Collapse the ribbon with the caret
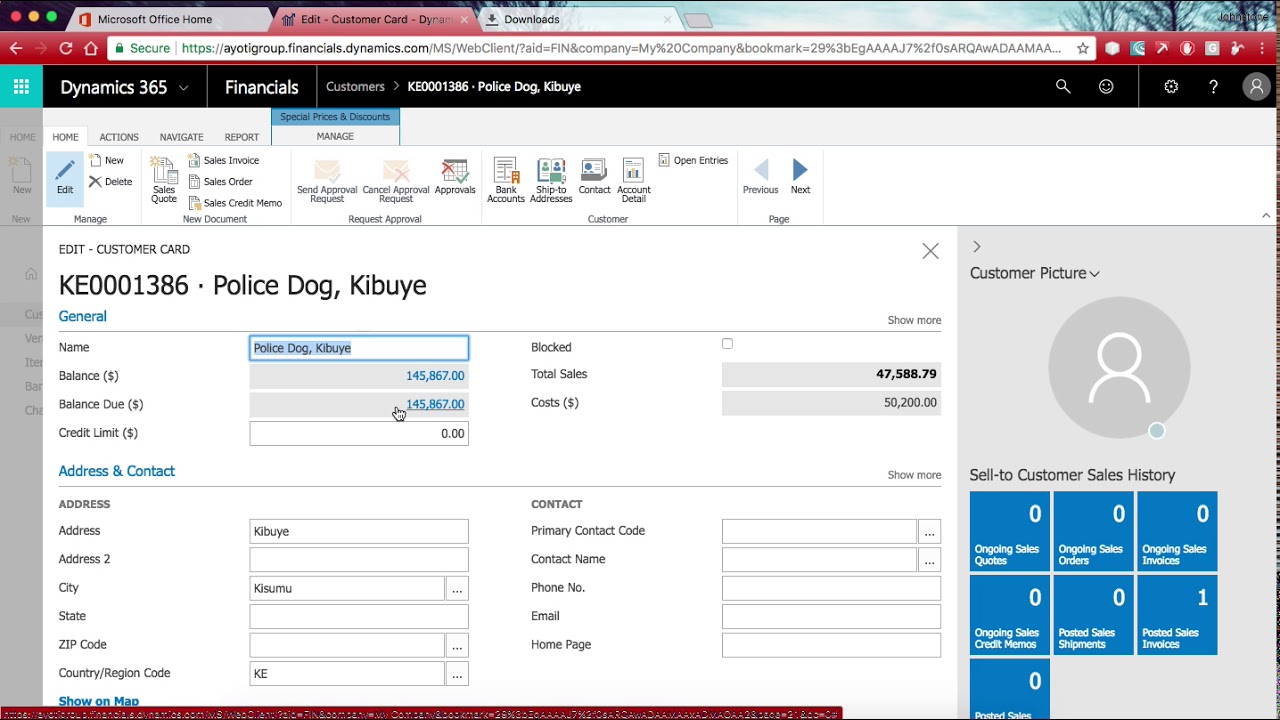1280x720 pixels. pyautogui.click(x=1266, y=215)
